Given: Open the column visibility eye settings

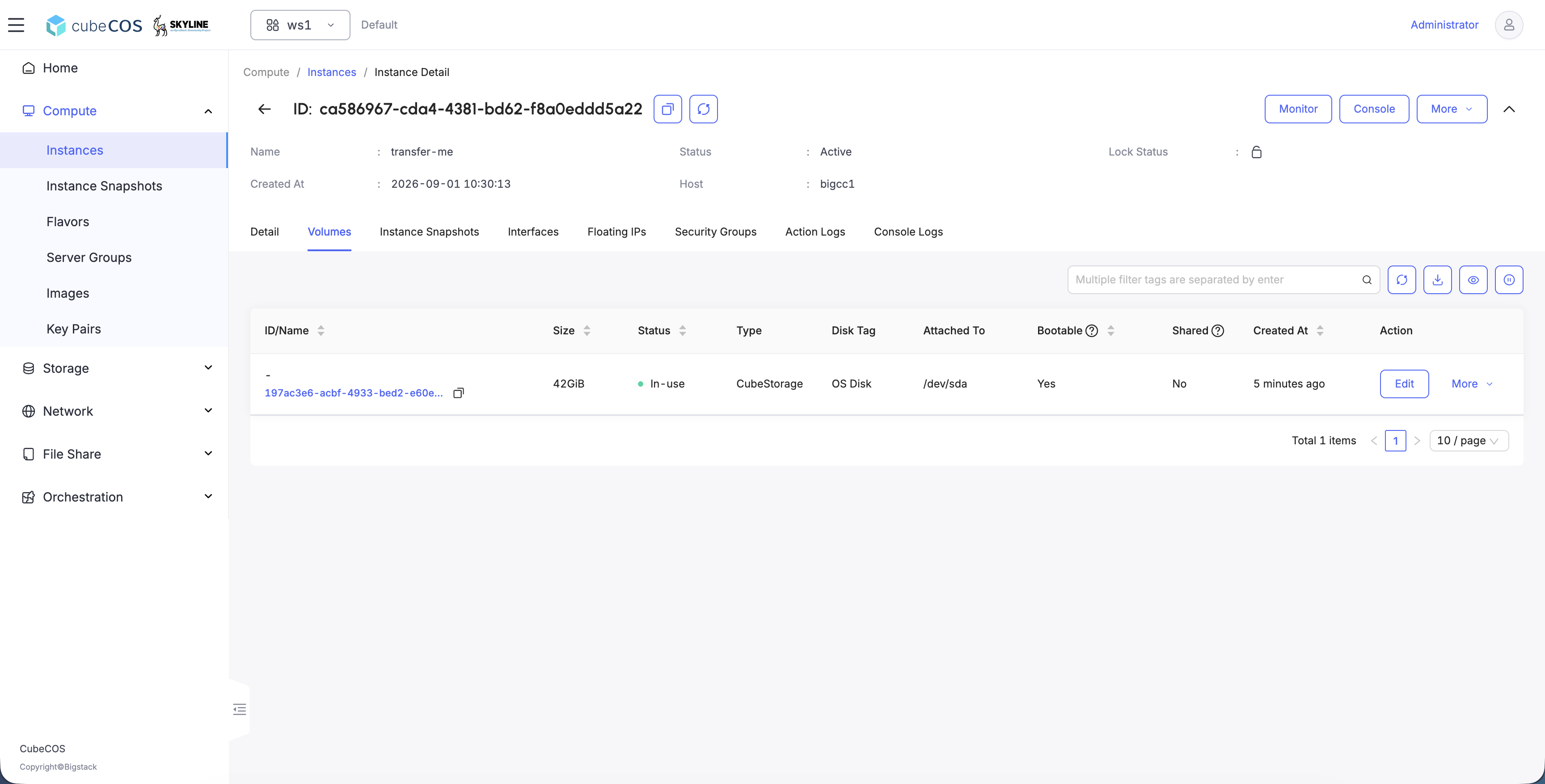Looking at the screenshot, I should (1473, 279).
